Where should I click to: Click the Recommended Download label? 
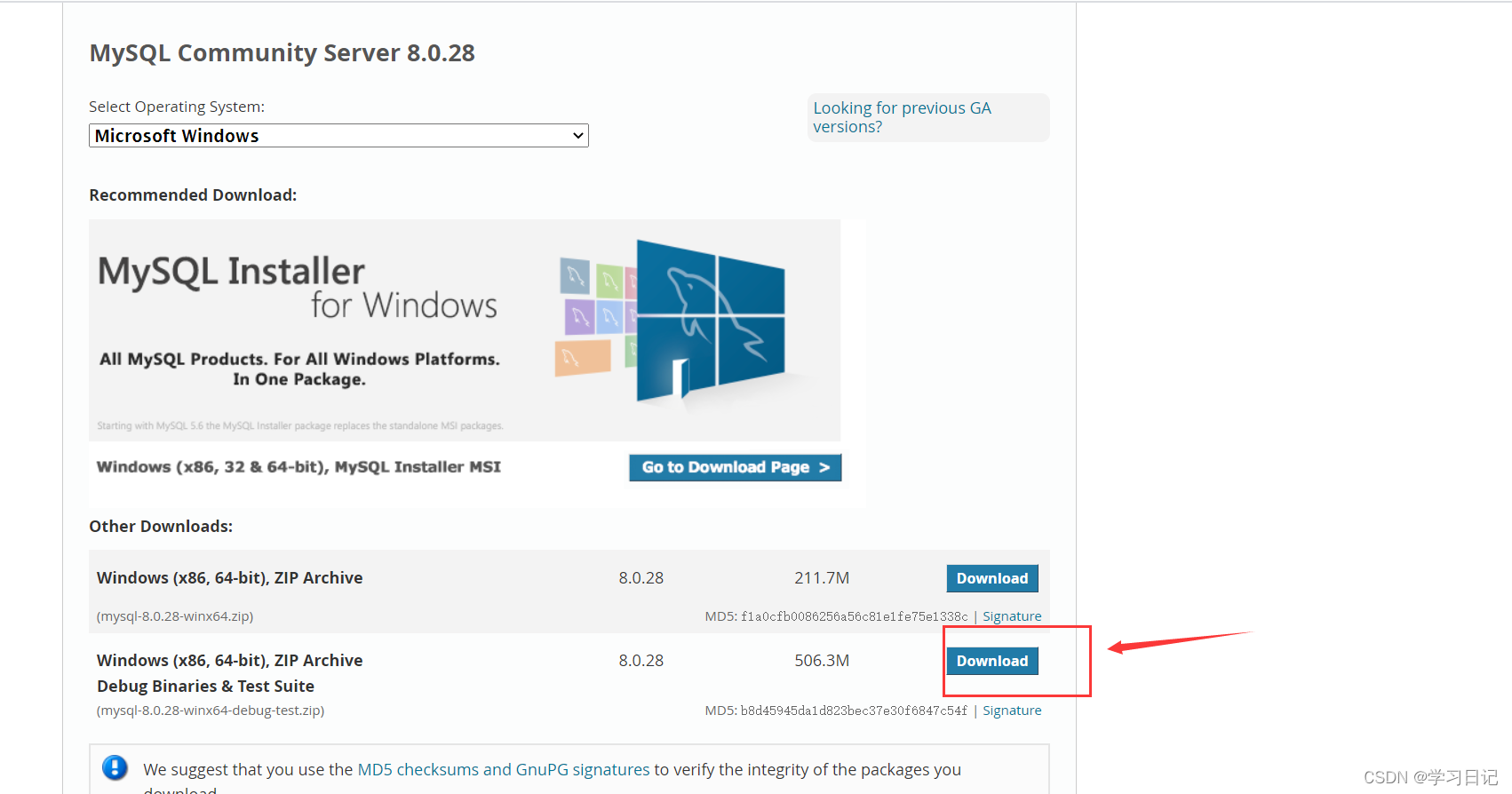pos(193,195)
